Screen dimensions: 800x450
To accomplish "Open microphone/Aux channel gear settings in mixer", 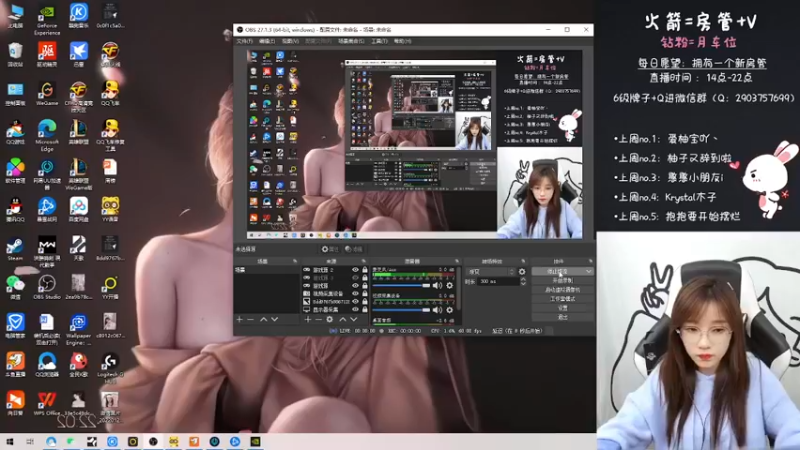I will [449, 286].
